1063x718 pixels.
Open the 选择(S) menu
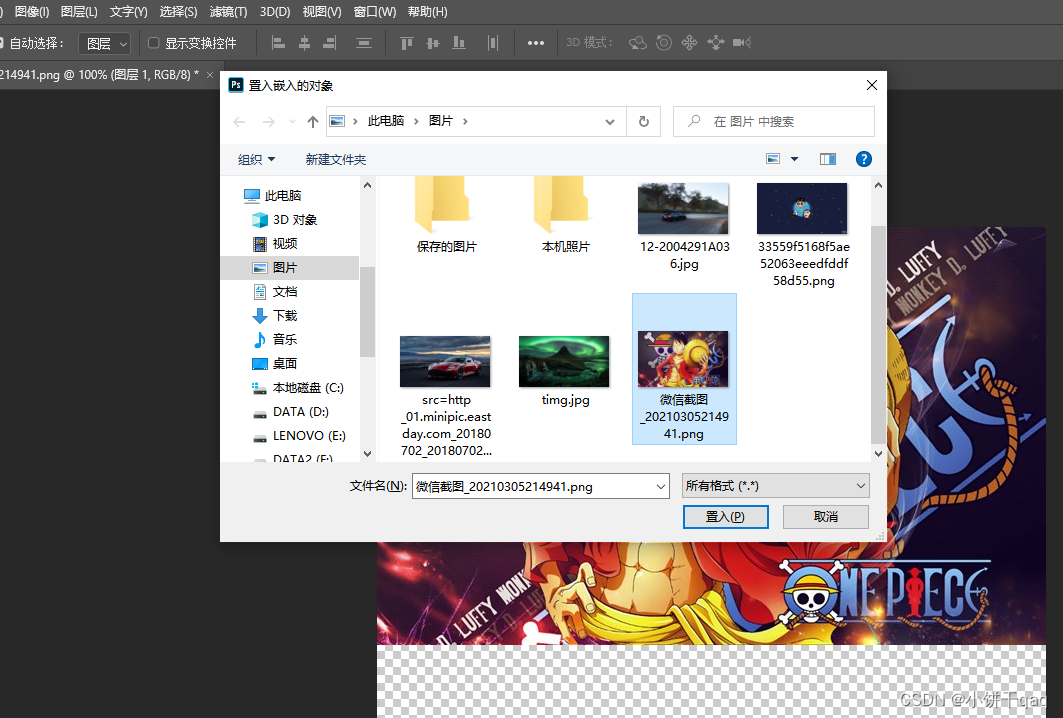pos(178,12)
